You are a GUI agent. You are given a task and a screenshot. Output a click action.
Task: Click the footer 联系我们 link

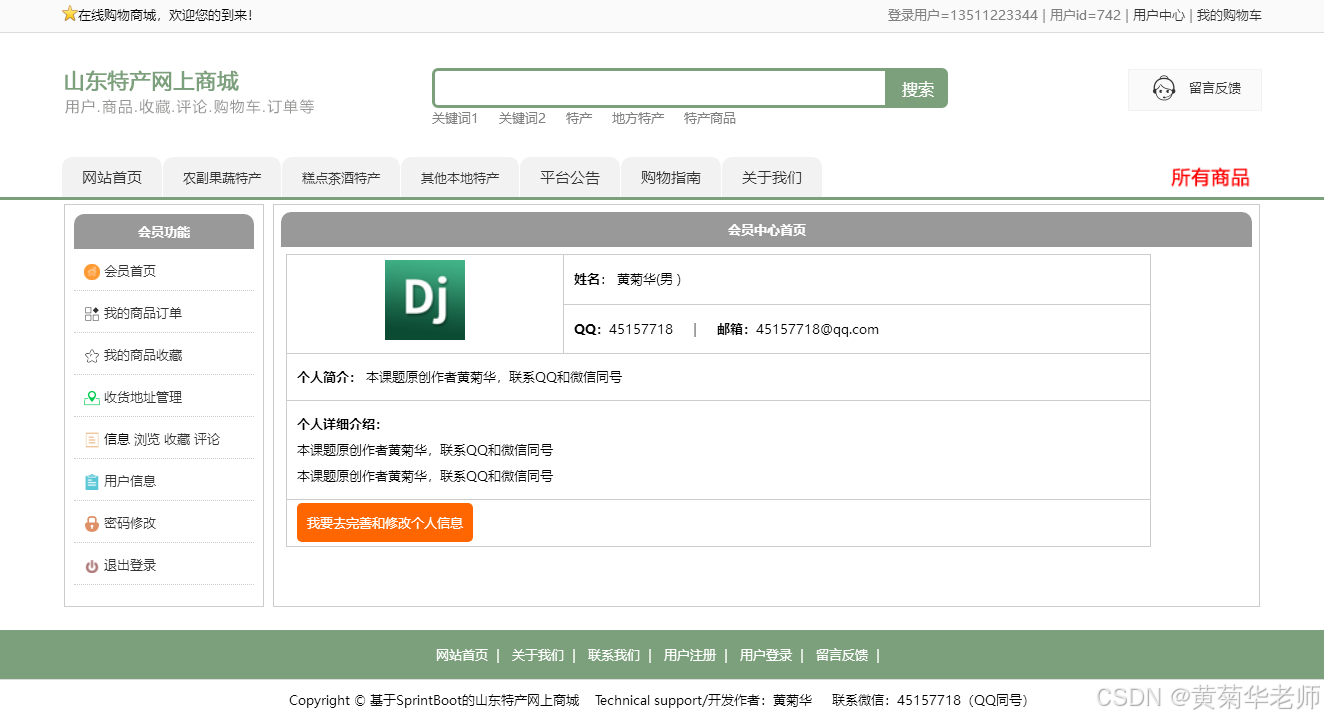(614, 655)
